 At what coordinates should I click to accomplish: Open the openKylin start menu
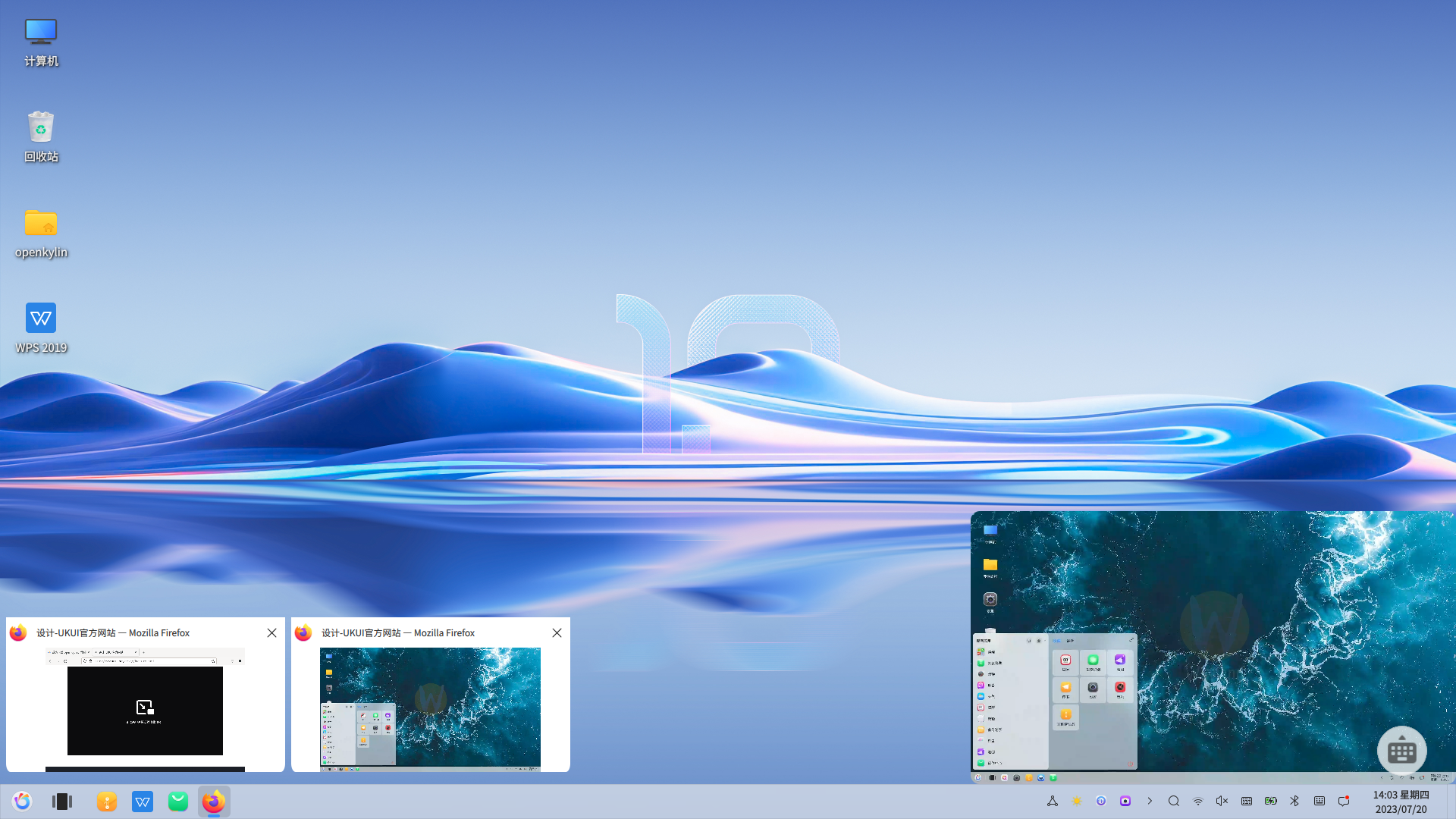[x=22, y=802]
